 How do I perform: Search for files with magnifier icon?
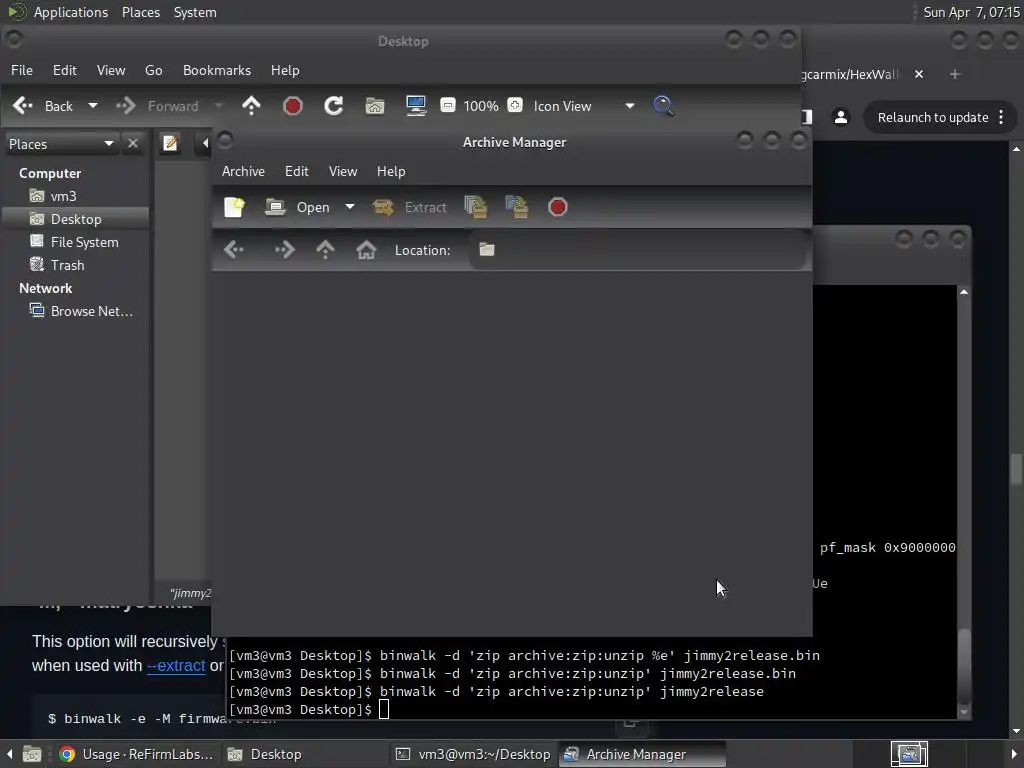click(664, 106)
